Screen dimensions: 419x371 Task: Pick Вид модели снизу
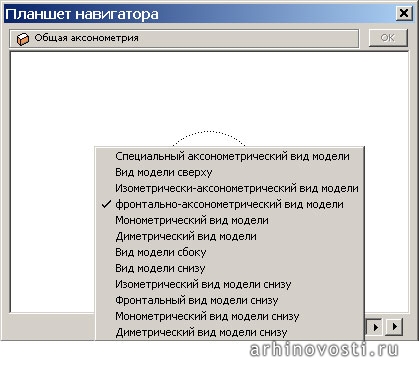pyautogui.click(x=229, y=268)
